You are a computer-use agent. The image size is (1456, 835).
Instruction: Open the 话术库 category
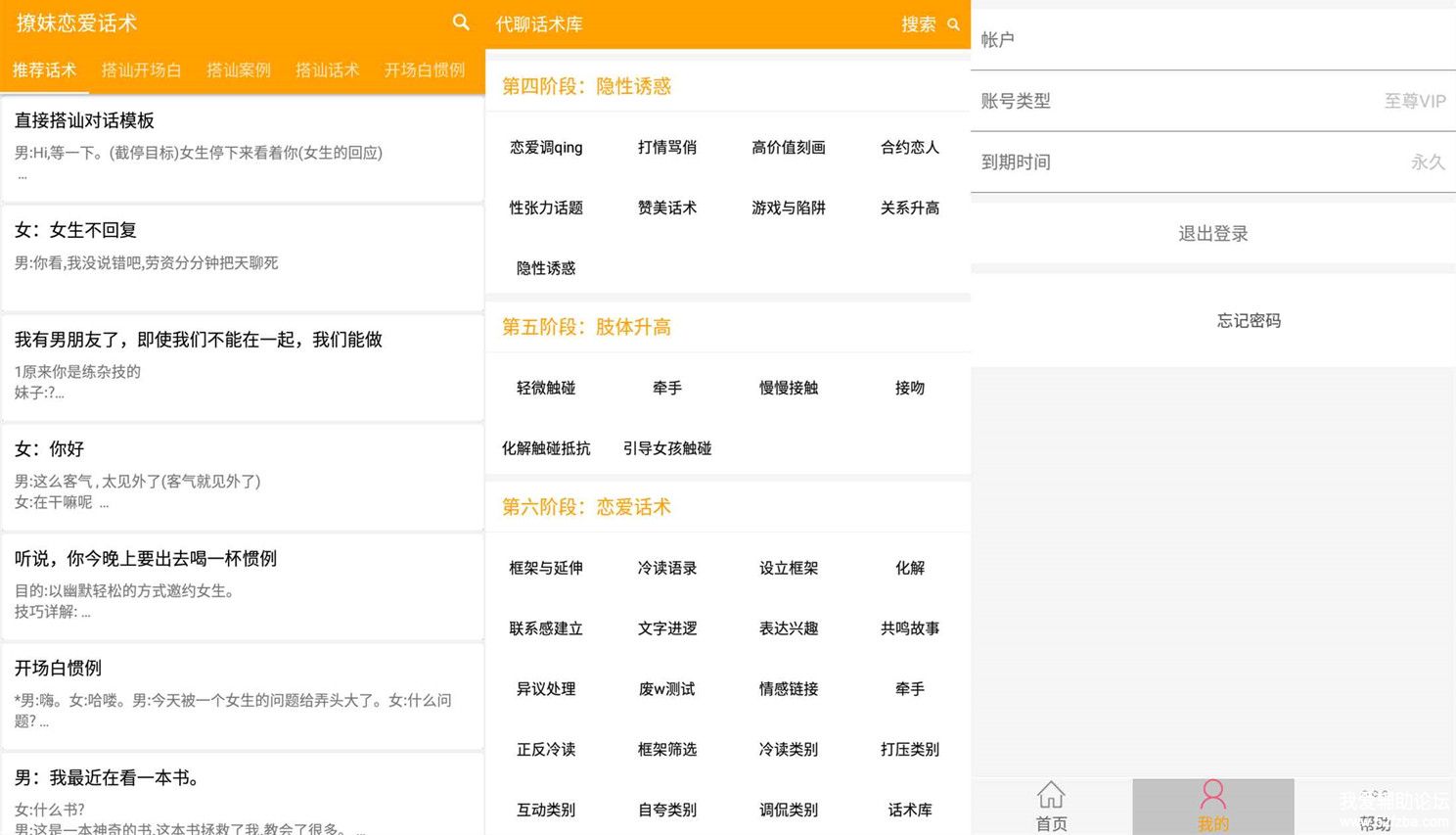pyautogui.click(x=910, y=811)
